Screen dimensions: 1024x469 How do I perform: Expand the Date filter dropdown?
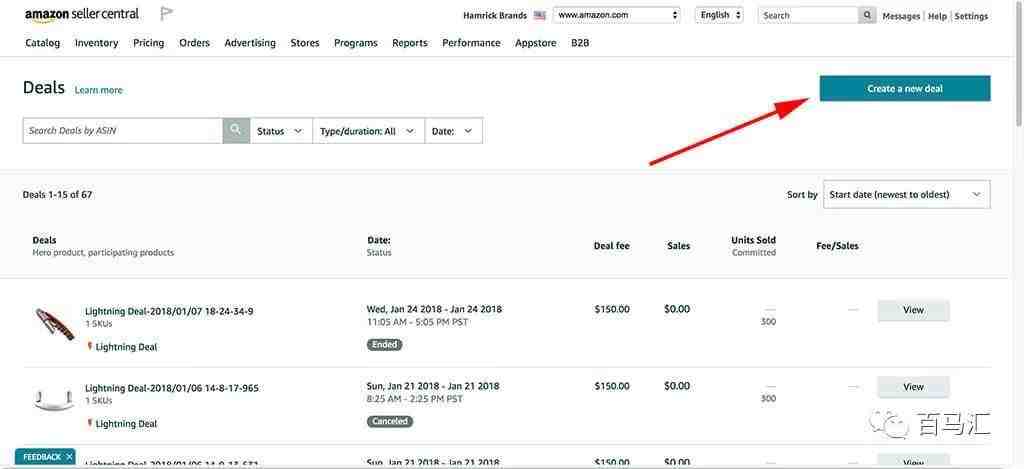click(x=454, y=131)
